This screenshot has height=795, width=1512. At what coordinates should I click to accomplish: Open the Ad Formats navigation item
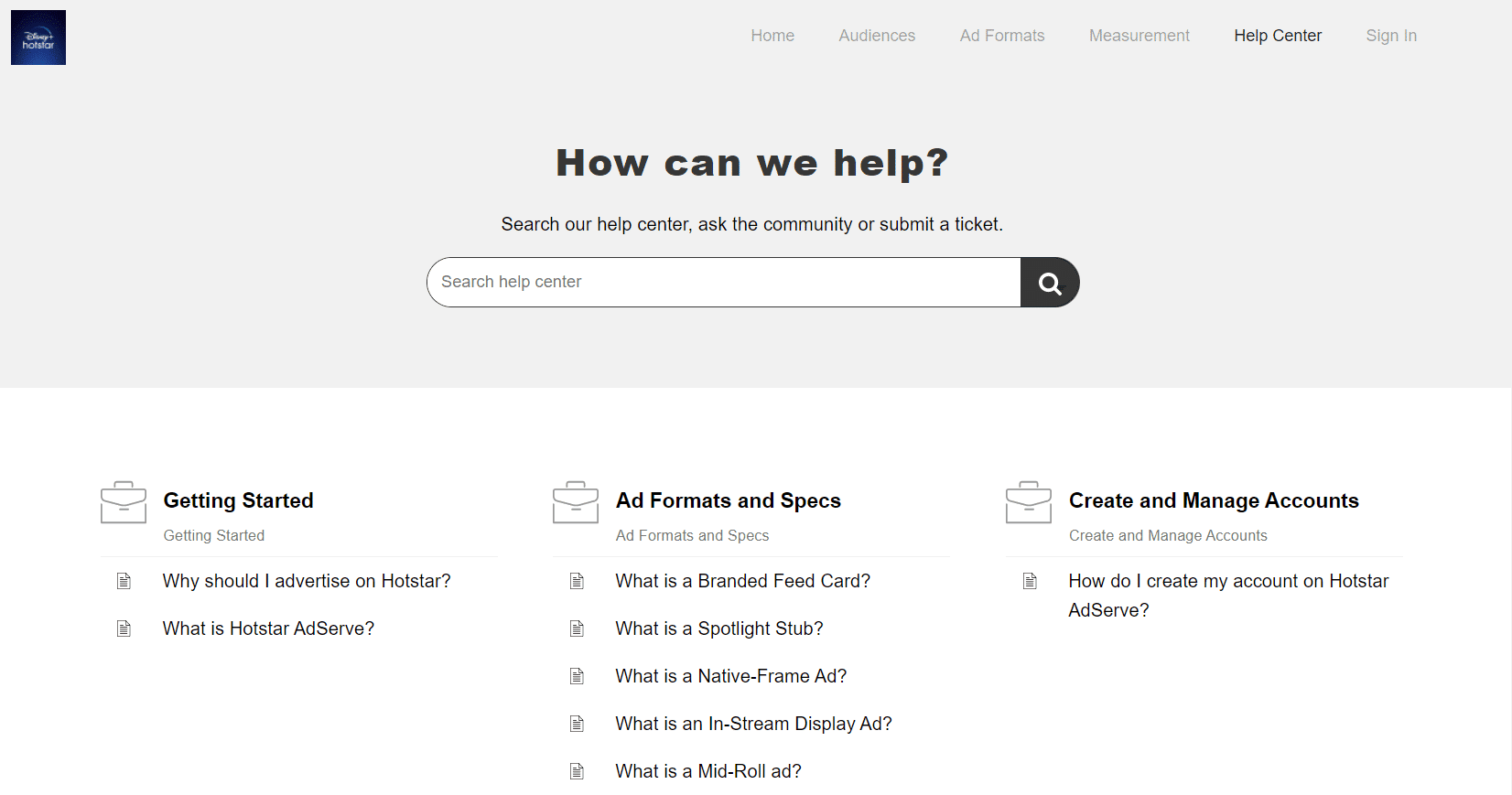click(x=1002, y=36)
